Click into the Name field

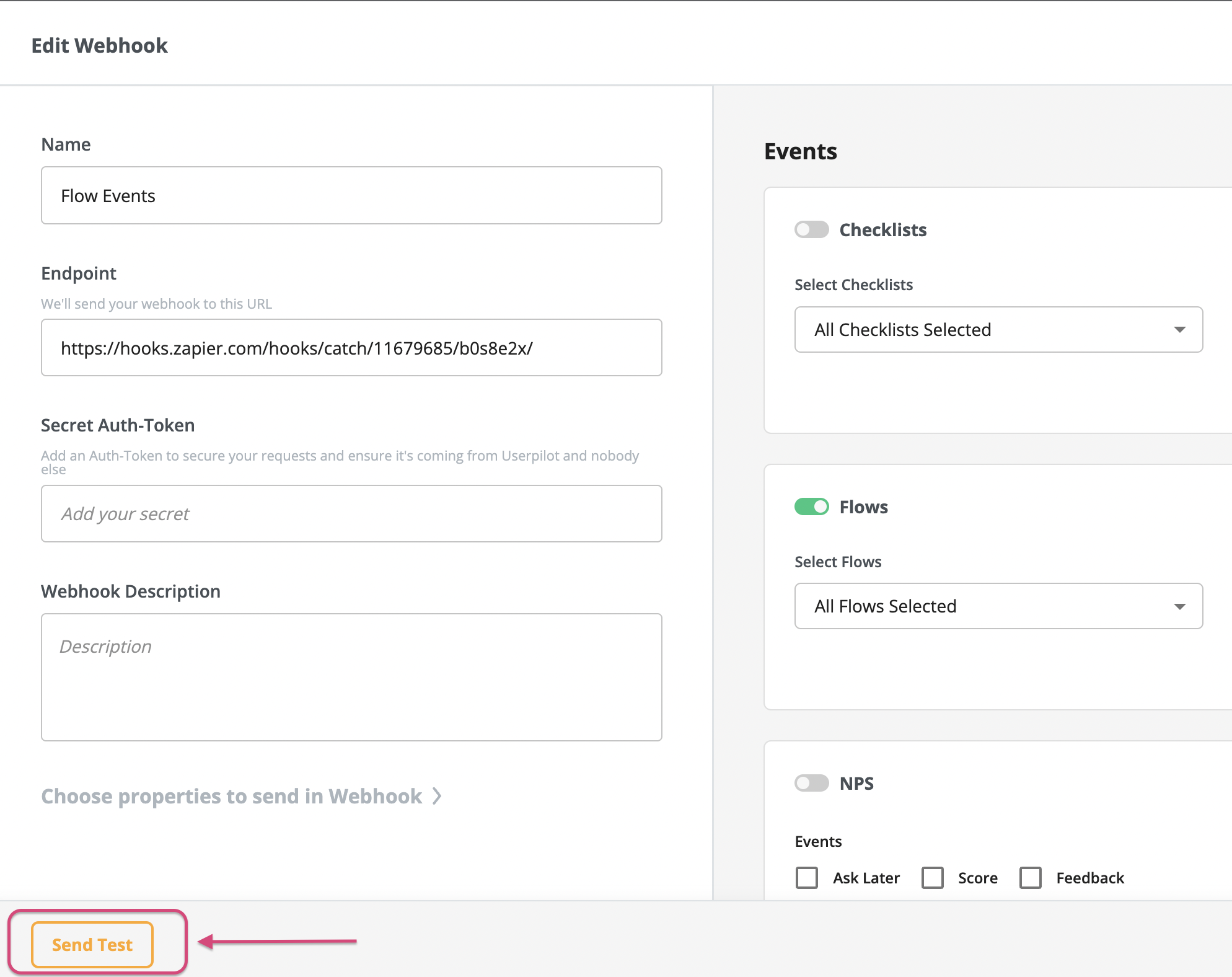[351, 196]
